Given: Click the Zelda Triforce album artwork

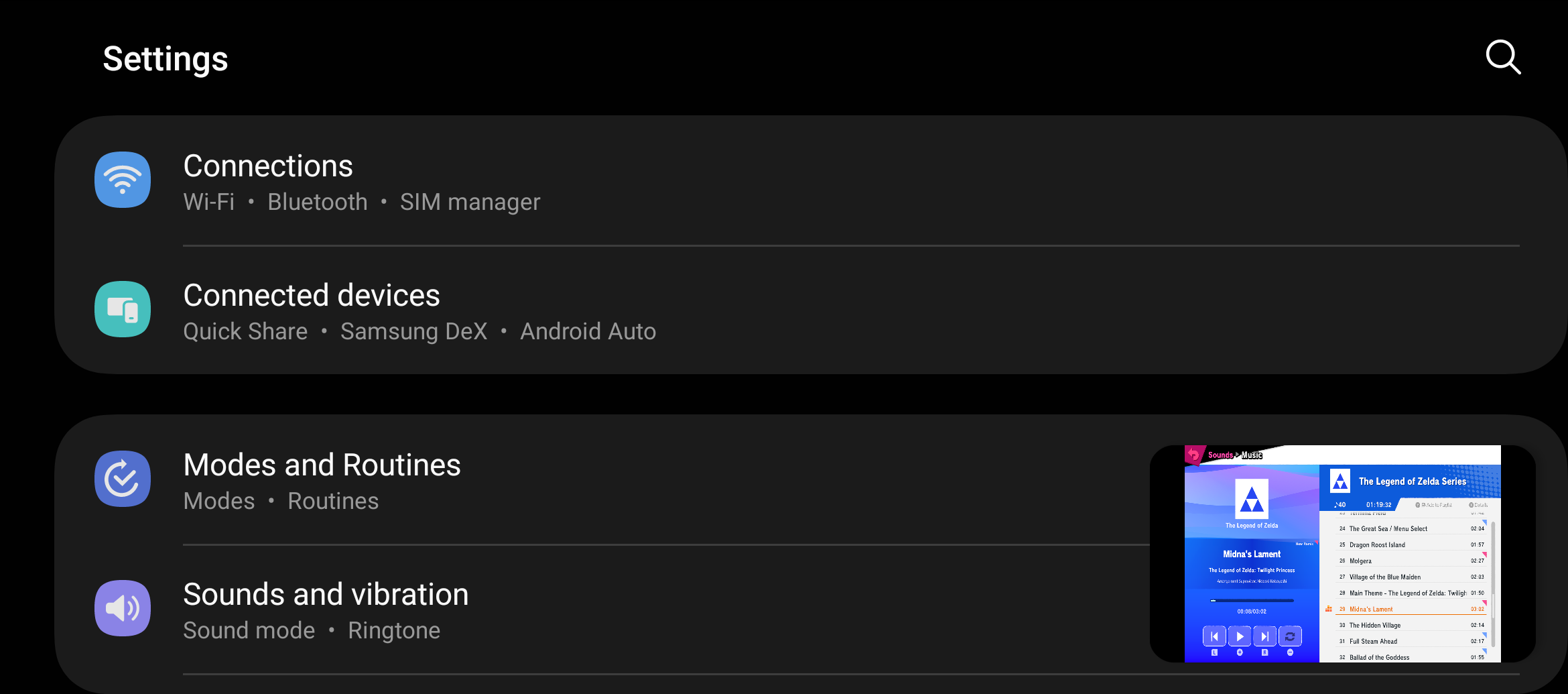Looking at the screenshot, I should (x=1252, y=500).
